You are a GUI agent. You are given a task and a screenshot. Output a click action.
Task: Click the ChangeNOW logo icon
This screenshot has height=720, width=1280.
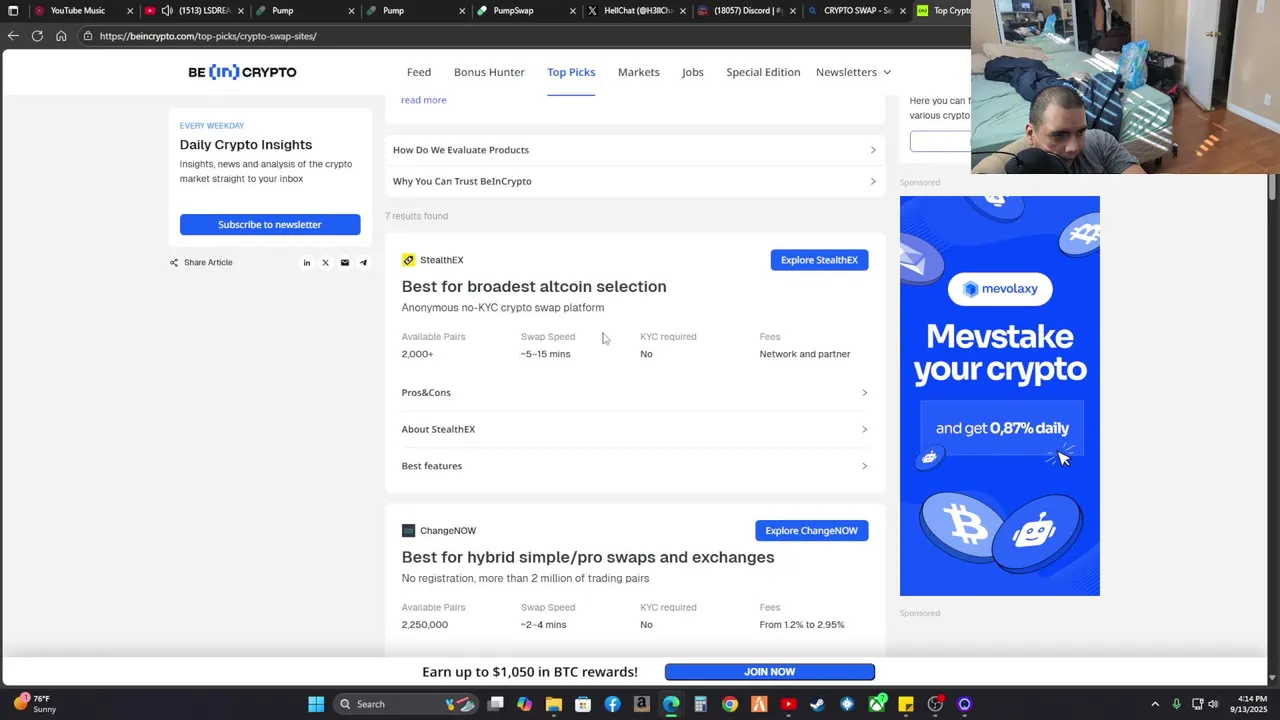pos(408,531)
